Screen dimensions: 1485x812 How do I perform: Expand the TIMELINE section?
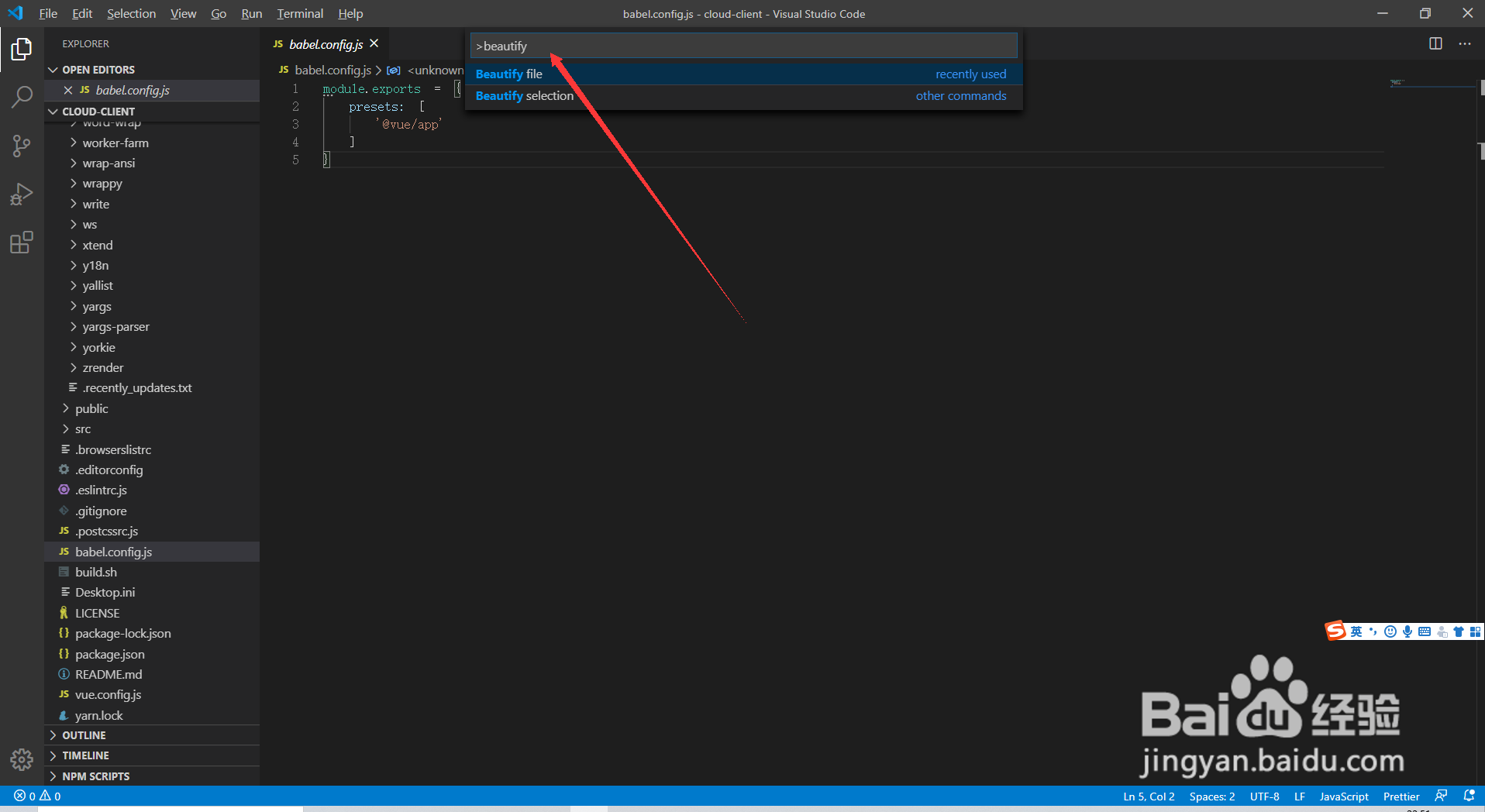152,755
